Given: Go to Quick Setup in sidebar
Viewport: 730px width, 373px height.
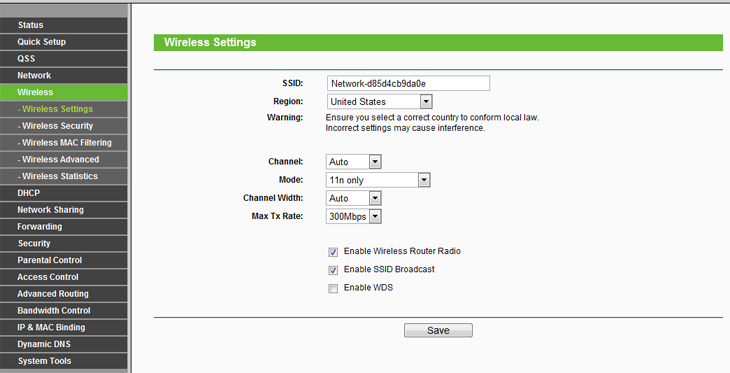Looking at the screenshot, I should click(63, 42).
